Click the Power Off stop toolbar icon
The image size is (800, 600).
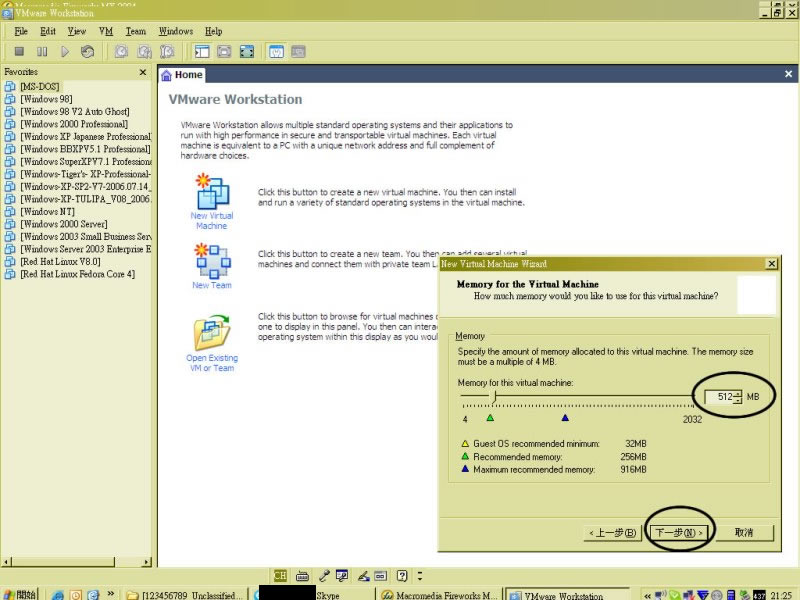[x=19, y=52]
